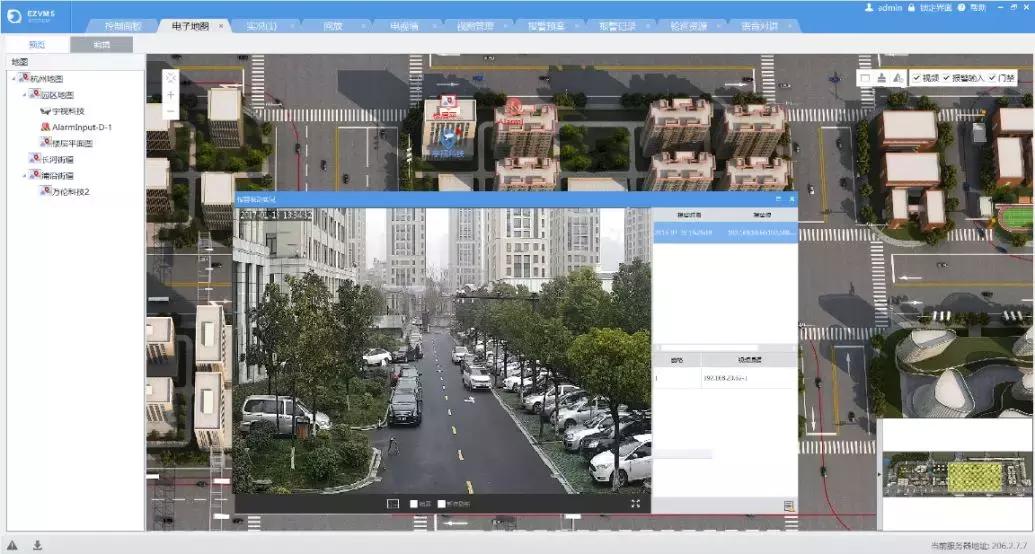Select the gray sub-tab next to it
The height and width of the screenshot is (554, 1035).
point(102,45)
